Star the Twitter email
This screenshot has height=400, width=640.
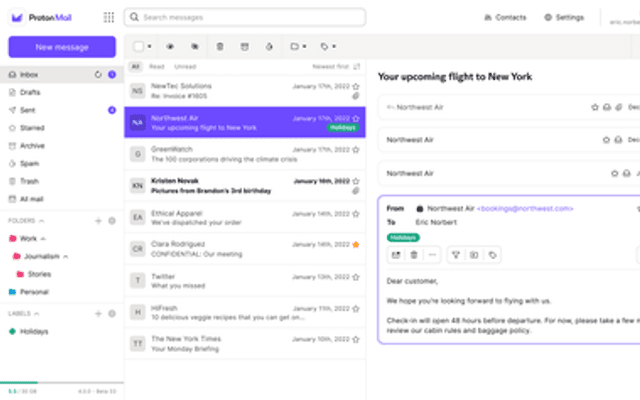point(356,277)
